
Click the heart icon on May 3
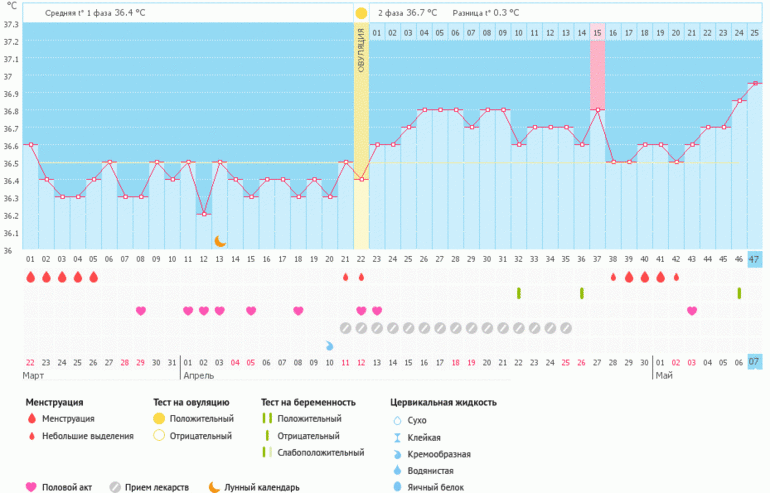click(692, 311)
